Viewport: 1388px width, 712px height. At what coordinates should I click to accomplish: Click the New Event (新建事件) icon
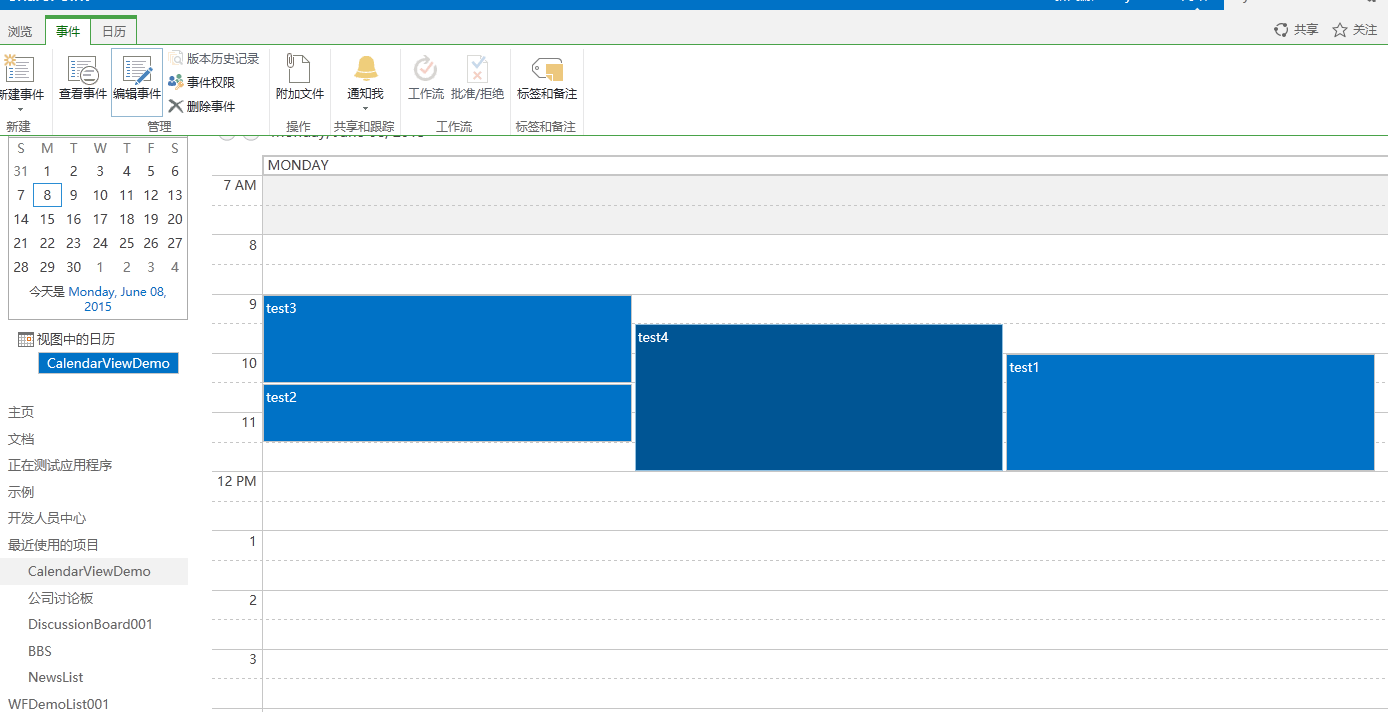click(x=18, y=69)
